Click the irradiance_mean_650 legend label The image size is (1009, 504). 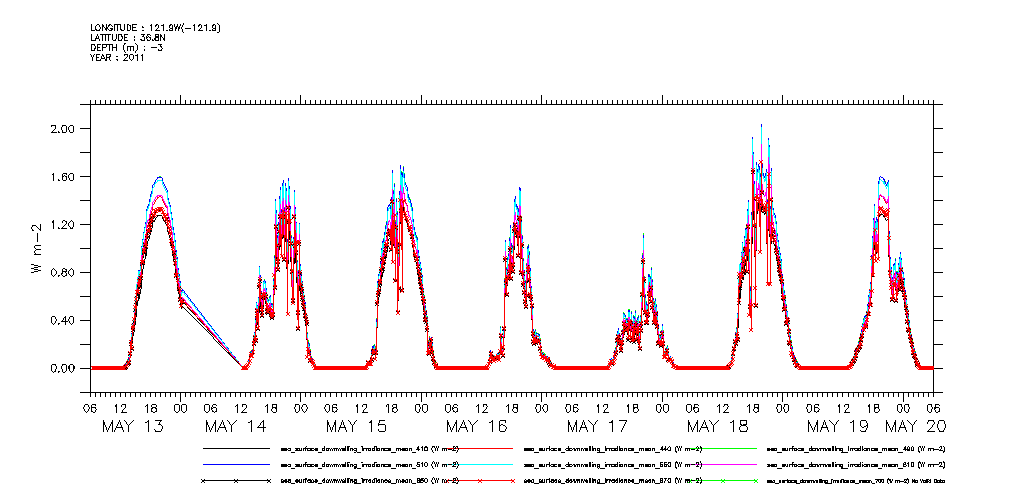369,481
